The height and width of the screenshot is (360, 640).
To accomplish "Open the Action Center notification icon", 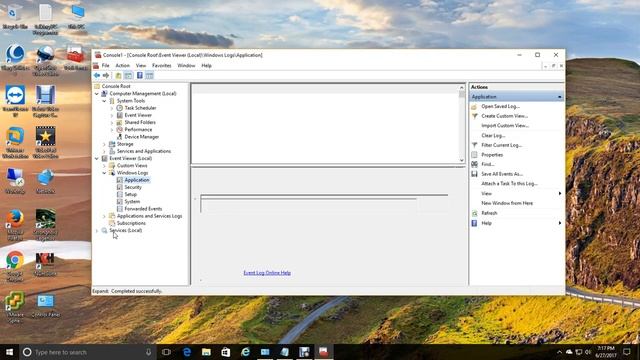I will (627, 352).
